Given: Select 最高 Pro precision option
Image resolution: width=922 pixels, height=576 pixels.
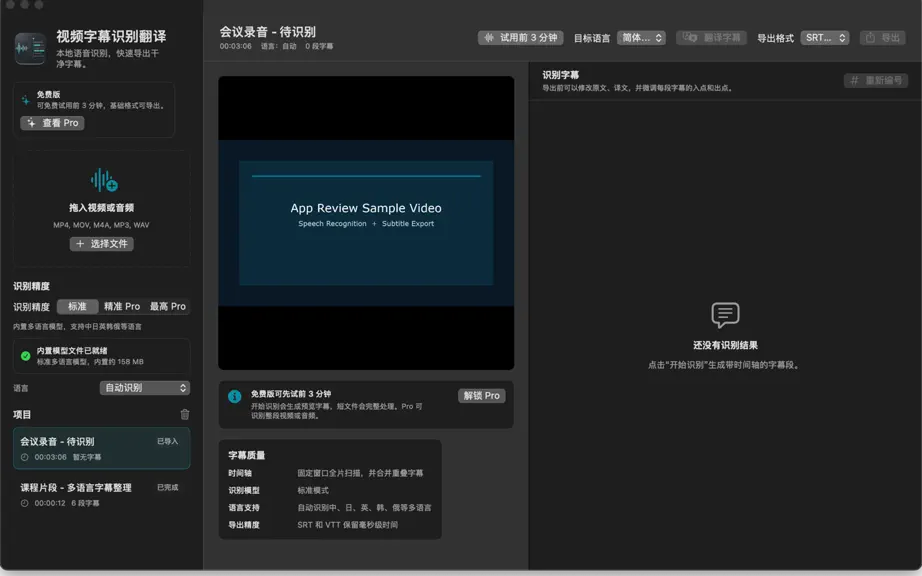Looking at the screenshot, I should pyautogui.click(x=168, y=306).
